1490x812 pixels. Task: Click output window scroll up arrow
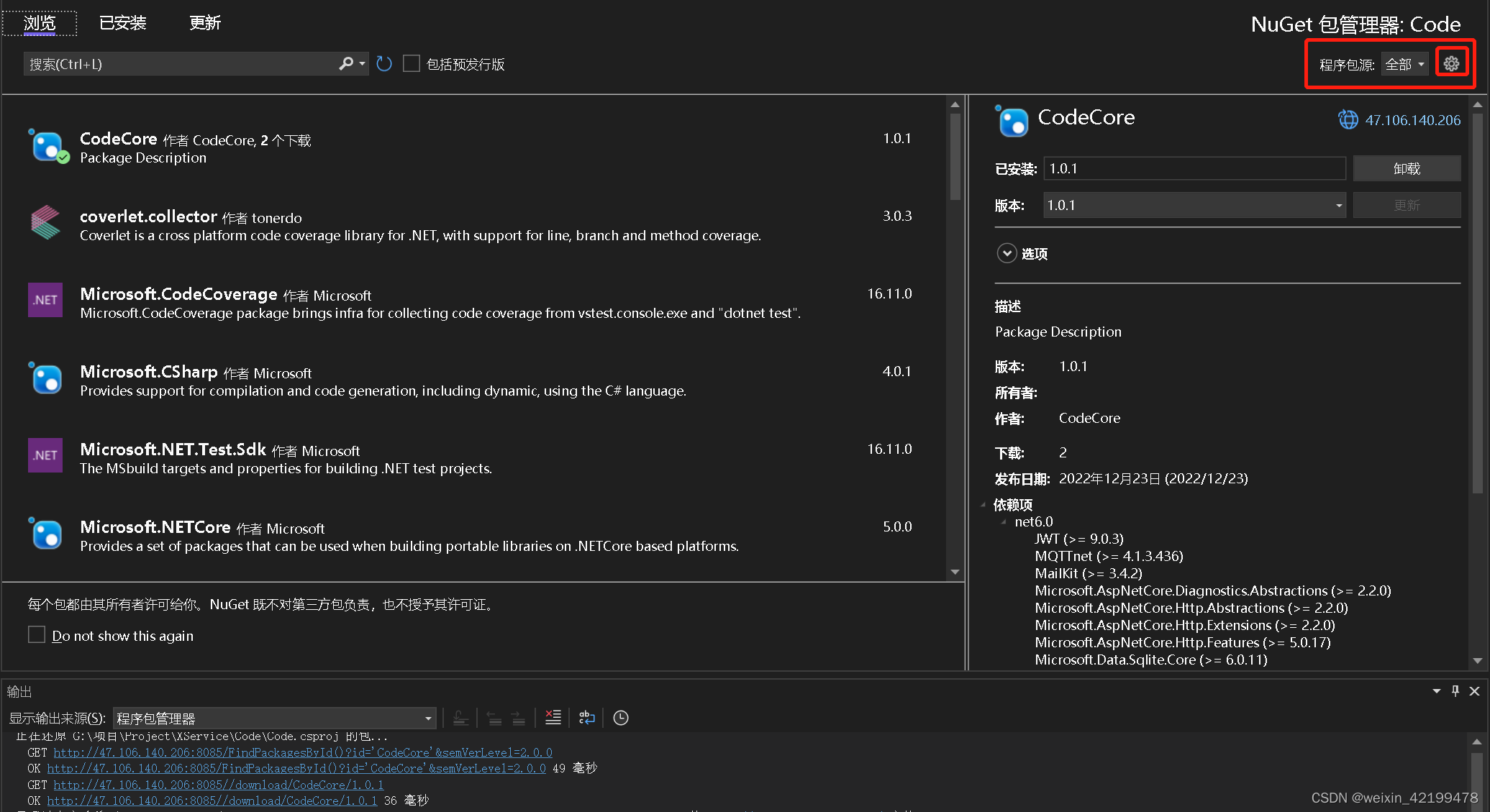(x=1476, y=741)
